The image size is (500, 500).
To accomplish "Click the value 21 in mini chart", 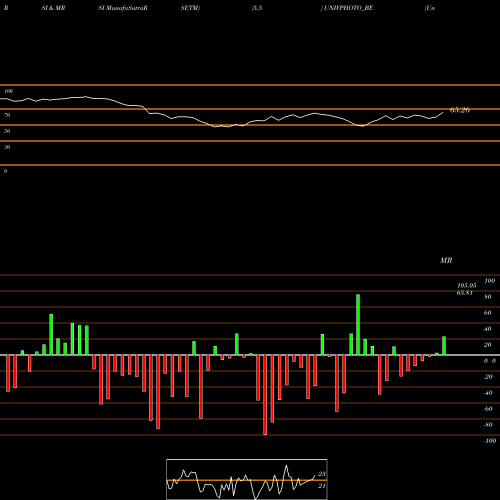I will pyautogui.click(x=322, y=486).
